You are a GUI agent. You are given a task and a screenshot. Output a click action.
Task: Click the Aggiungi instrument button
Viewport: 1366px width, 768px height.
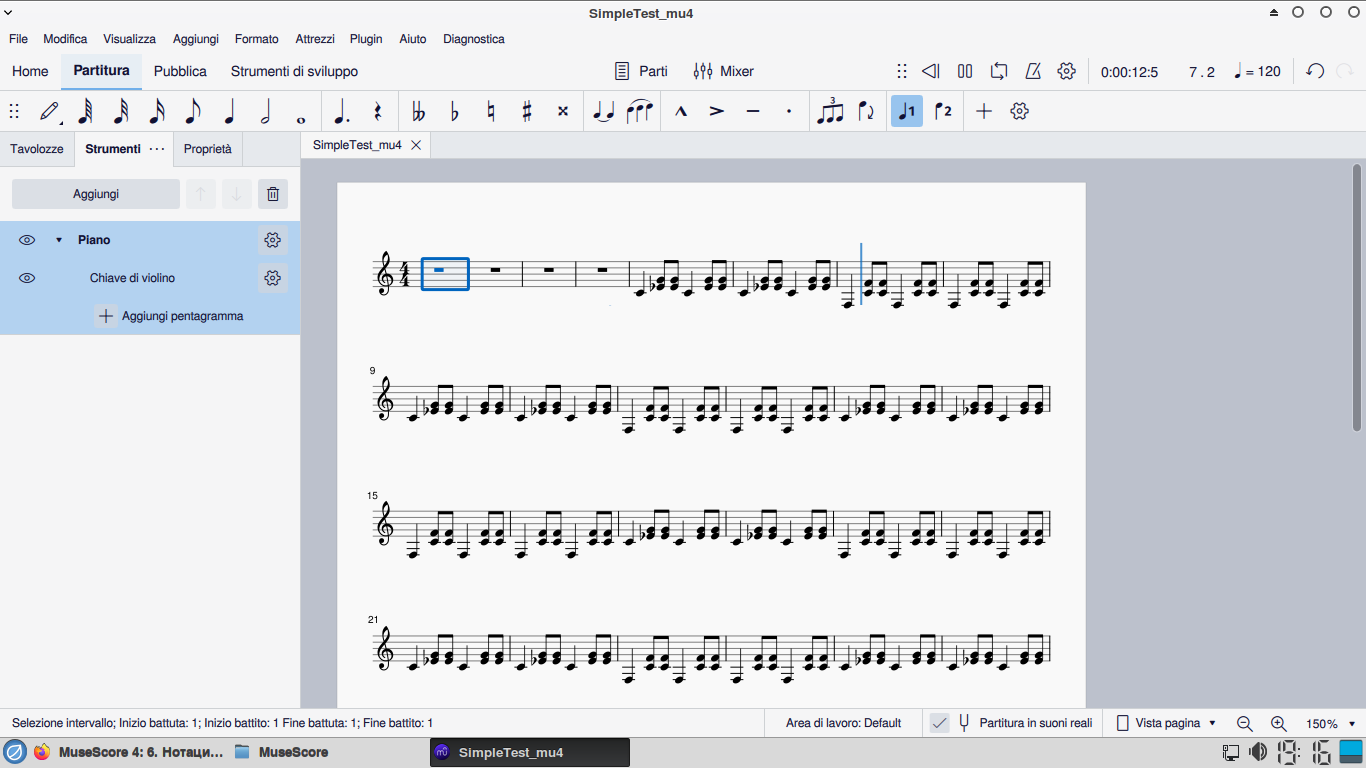click(x=96, y=194)
